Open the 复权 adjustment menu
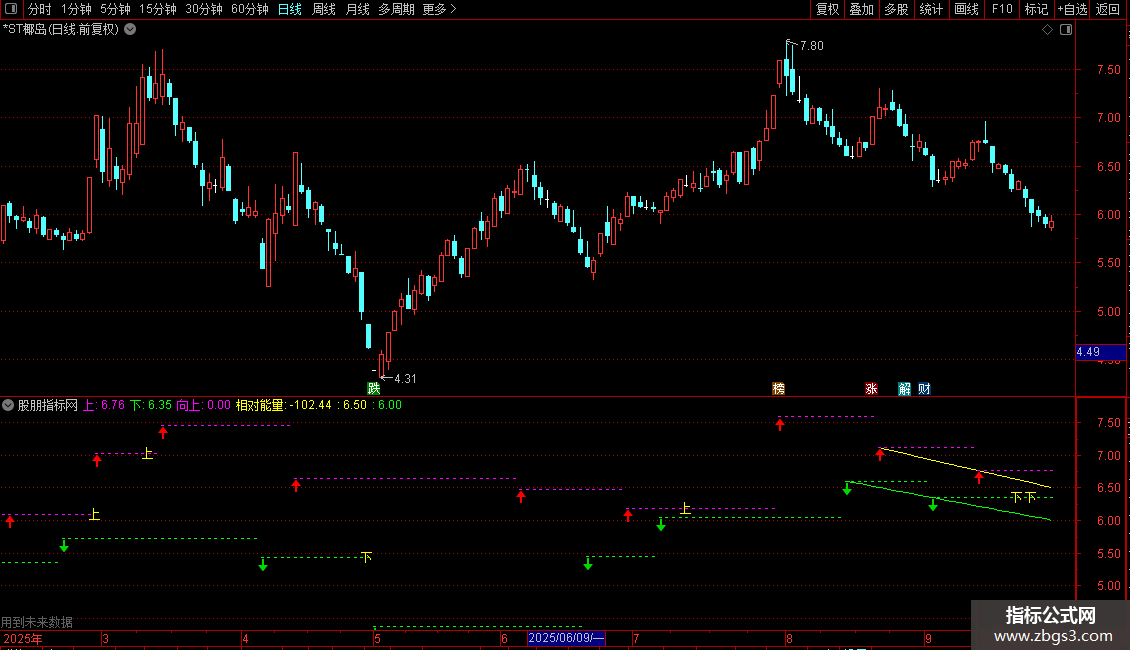 click(827, 9)
